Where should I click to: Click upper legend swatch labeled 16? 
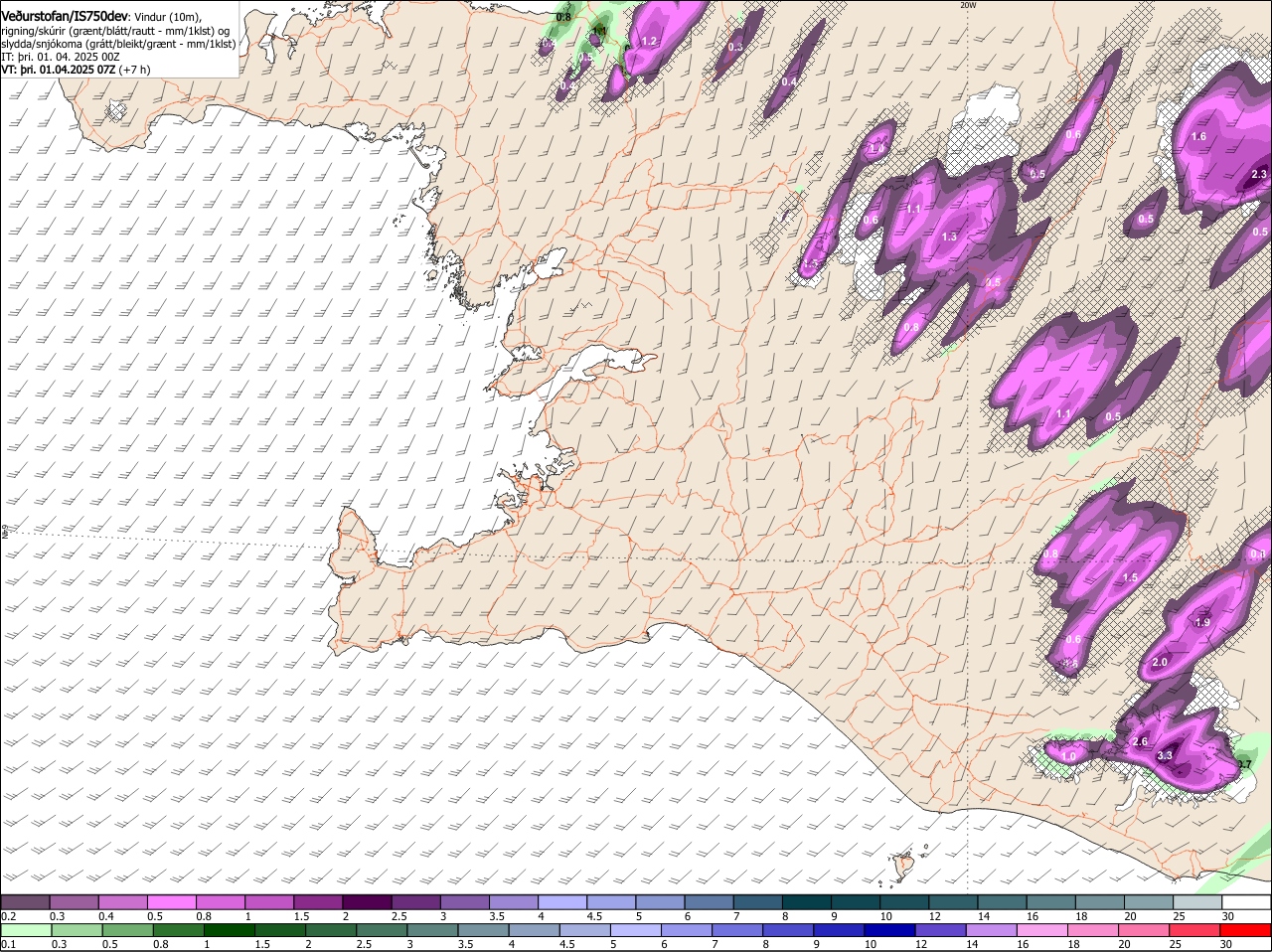click(1050, 902)
